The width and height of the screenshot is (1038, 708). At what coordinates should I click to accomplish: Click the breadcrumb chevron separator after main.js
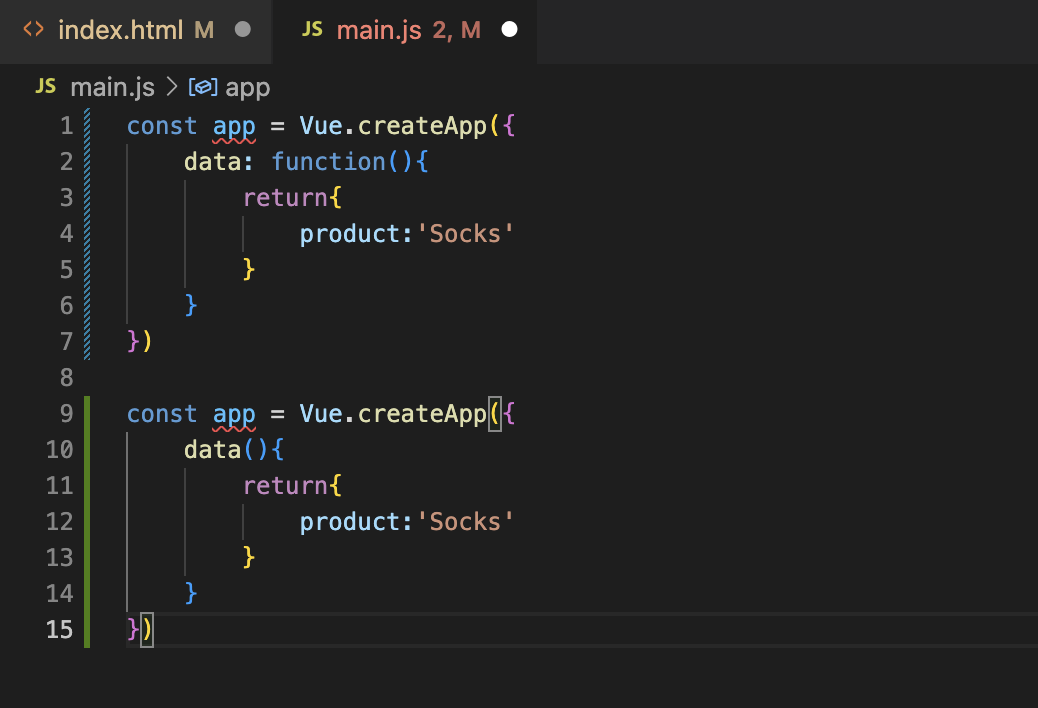pyautogui.click(x=172, y=87)
